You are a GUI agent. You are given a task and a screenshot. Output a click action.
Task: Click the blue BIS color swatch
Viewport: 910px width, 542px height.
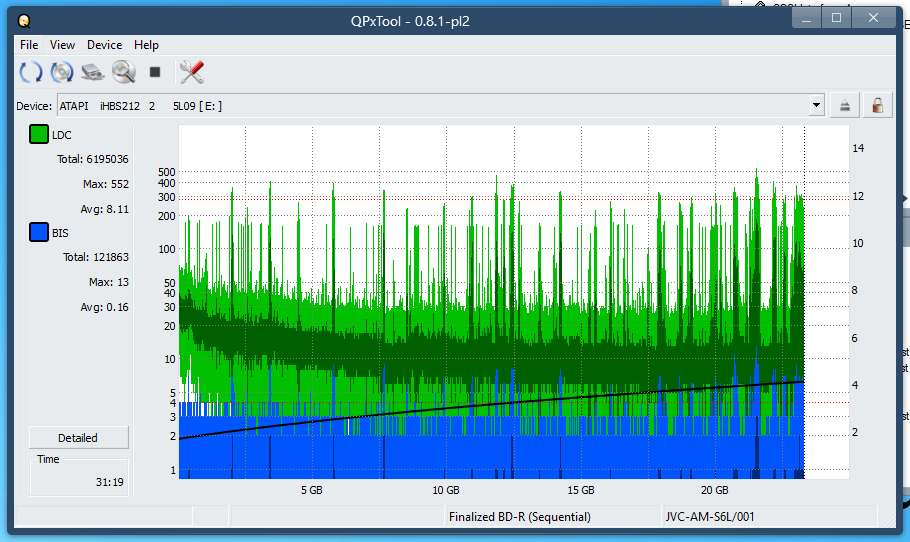pyautogui.click(x=39, y=233)
